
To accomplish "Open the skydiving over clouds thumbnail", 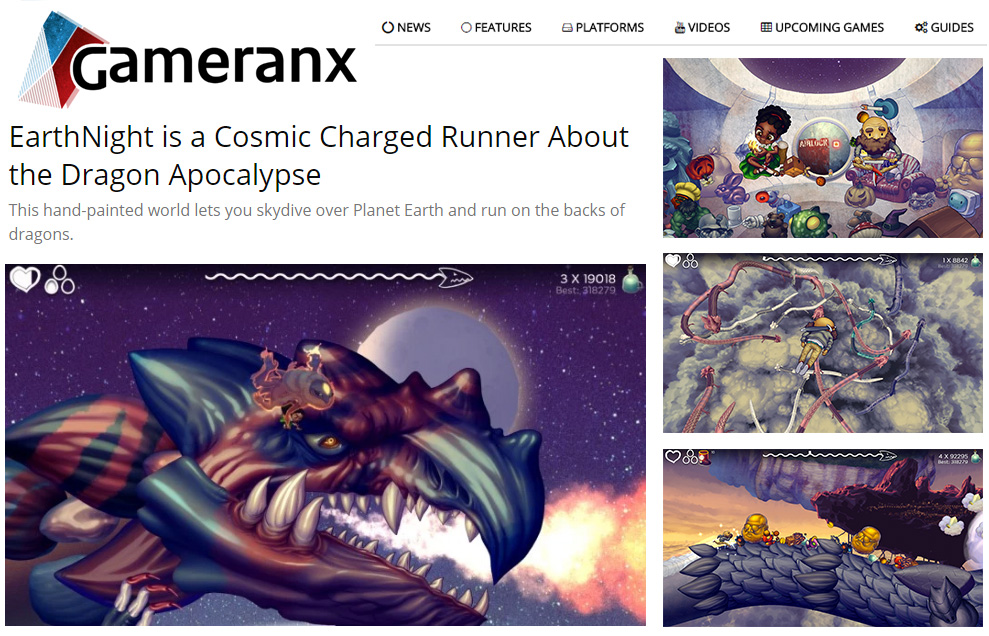I will click(x=822, y=343).
